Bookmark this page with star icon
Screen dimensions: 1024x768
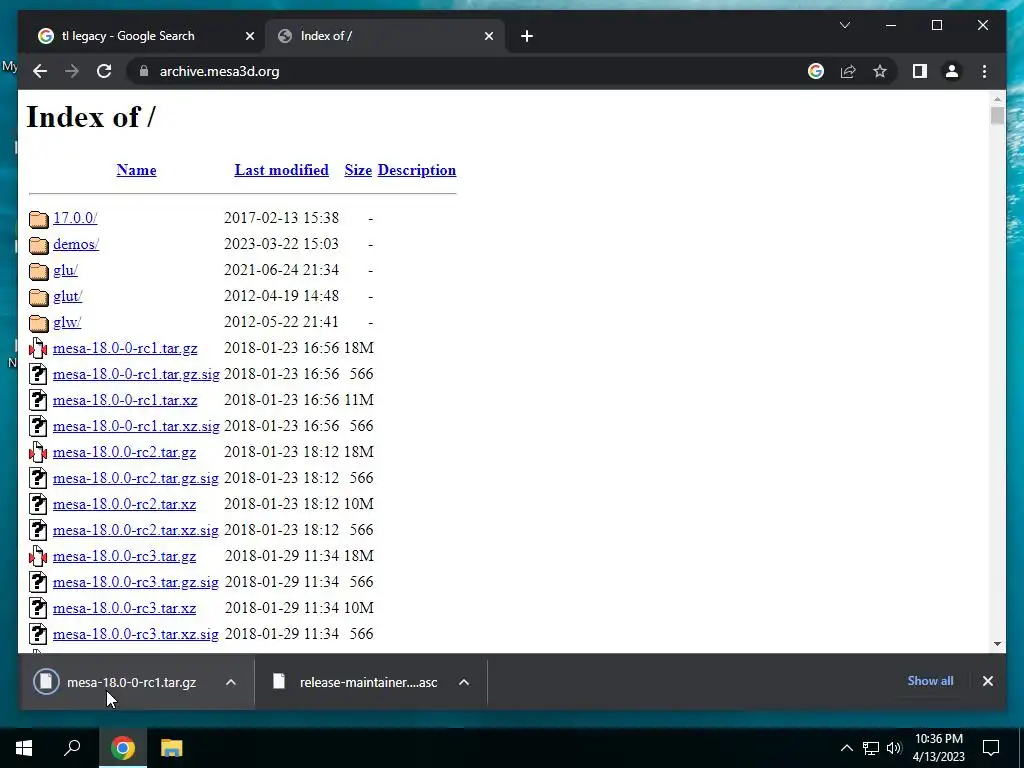click(x=880, y=71)
